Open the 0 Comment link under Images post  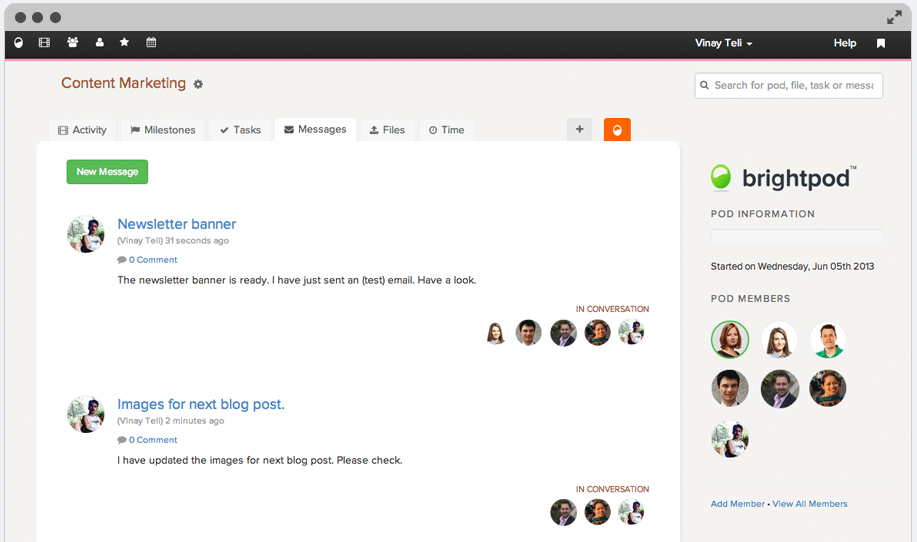click(152, 440)
